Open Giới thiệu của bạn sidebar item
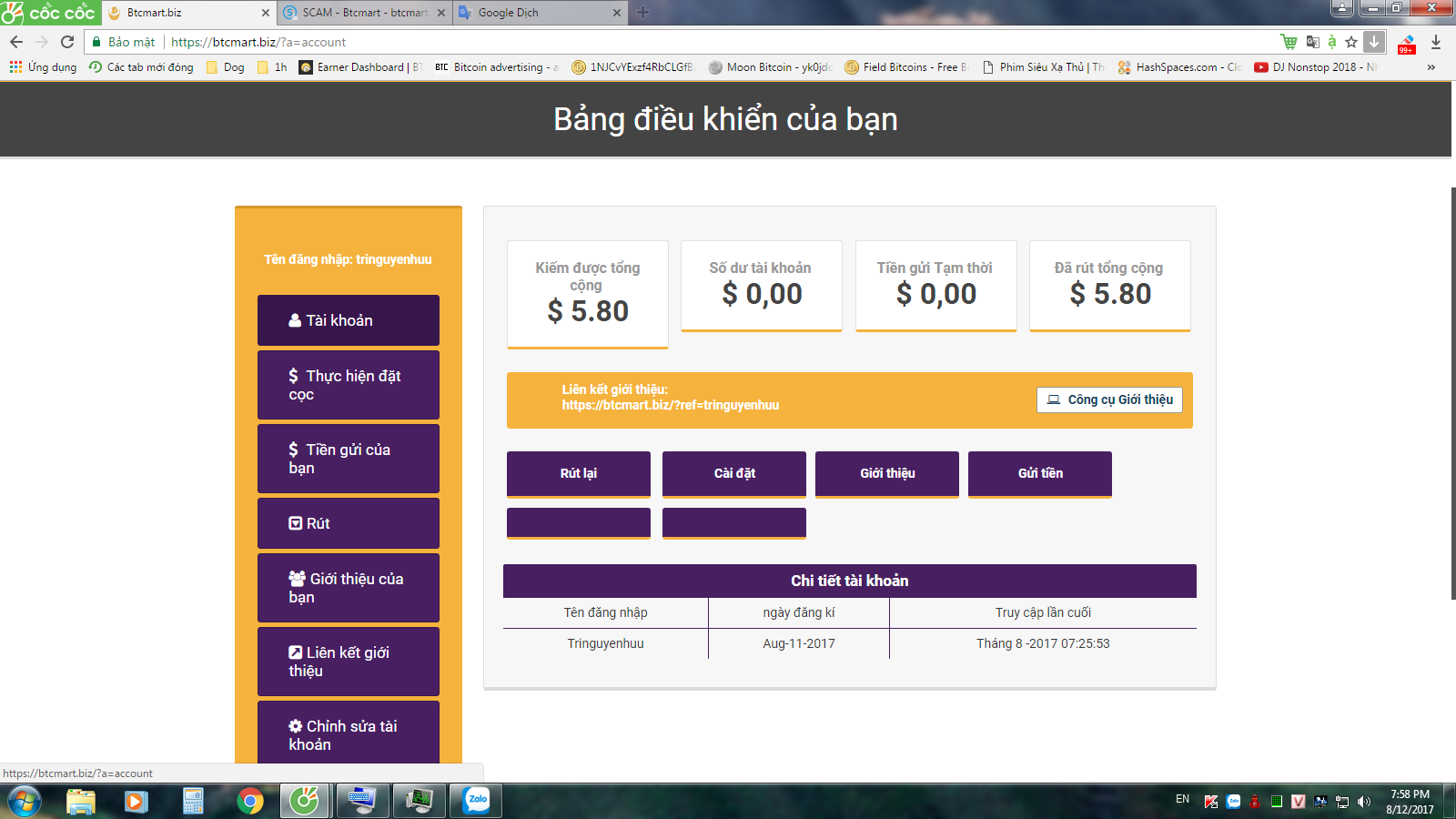Image resolution: width=1456 pixels, height=819 pixels. (x=349, y=588)
